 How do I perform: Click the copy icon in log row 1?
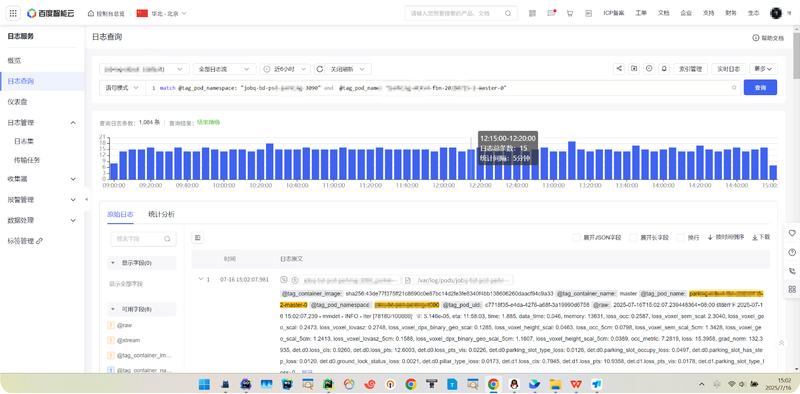[x=284, y=280]
